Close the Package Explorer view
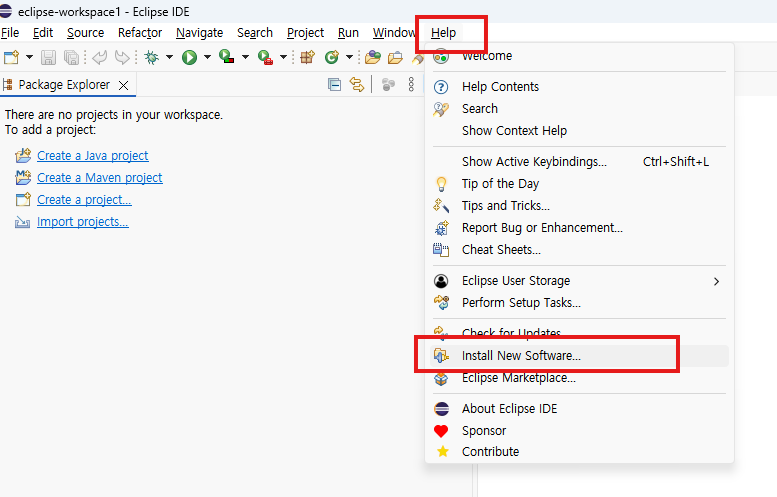The width and height of the screenshot is (777, 497). pos(123,85)
